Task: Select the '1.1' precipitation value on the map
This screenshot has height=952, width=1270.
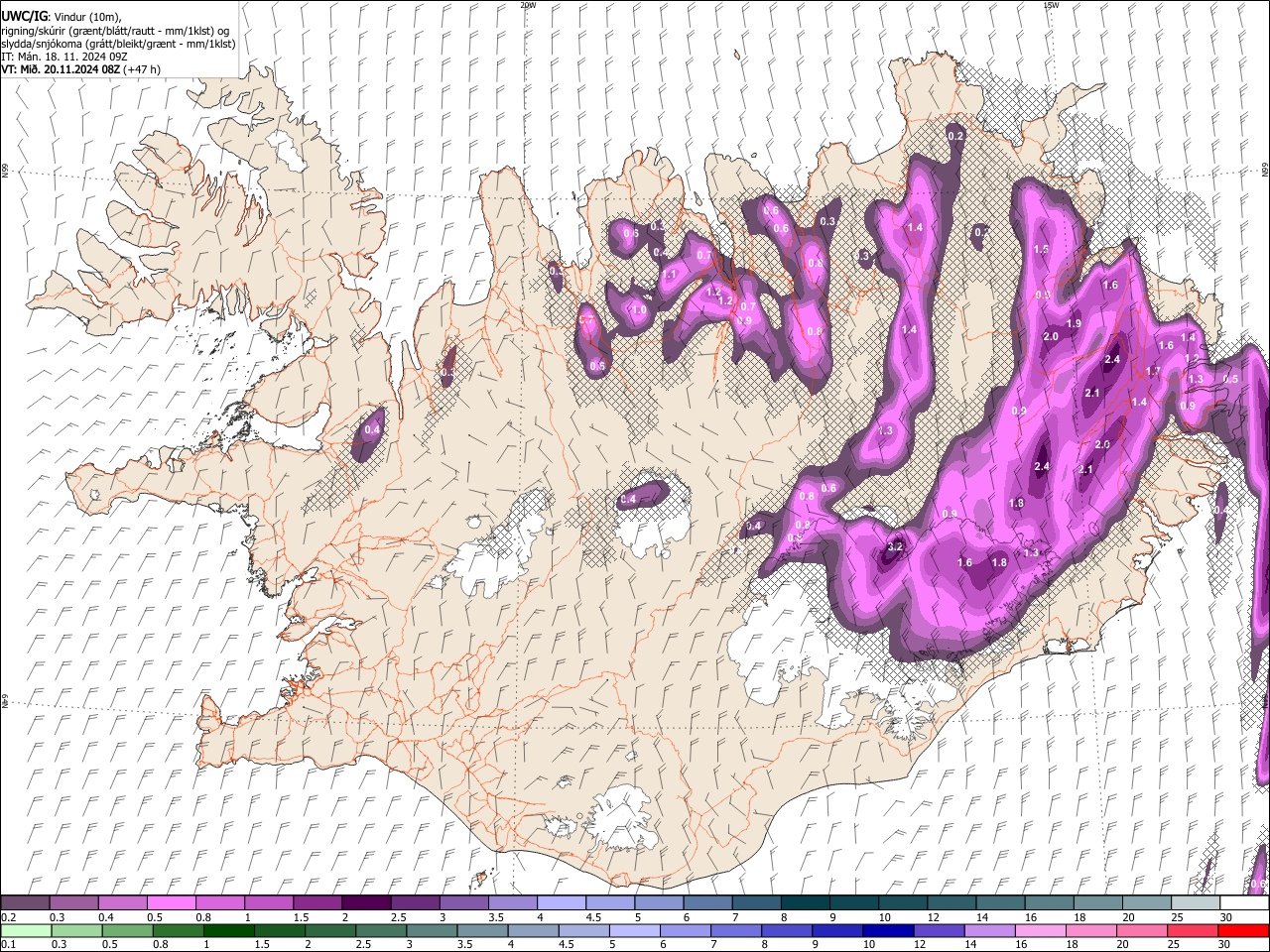Action: (671, 276)
